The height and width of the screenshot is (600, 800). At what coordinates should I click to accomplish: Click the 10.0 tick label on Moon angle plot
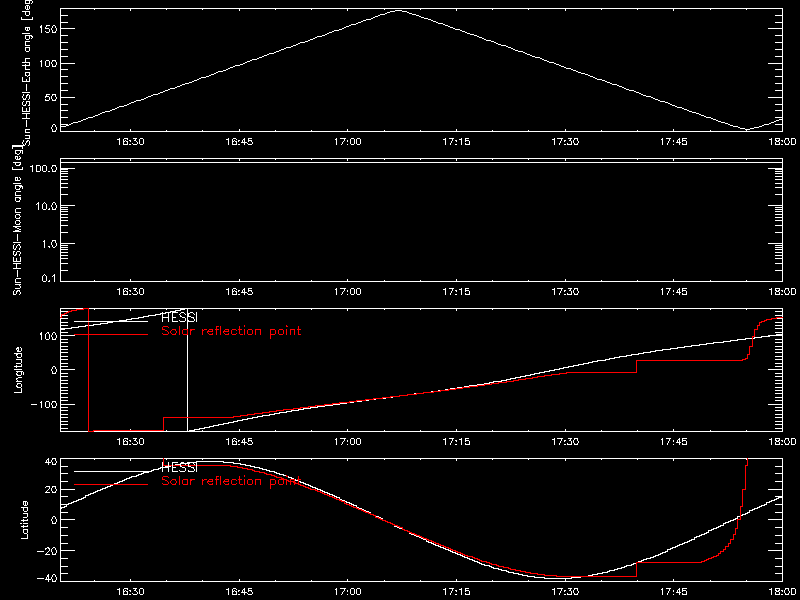pyautogui.click(x=46, y=206)
